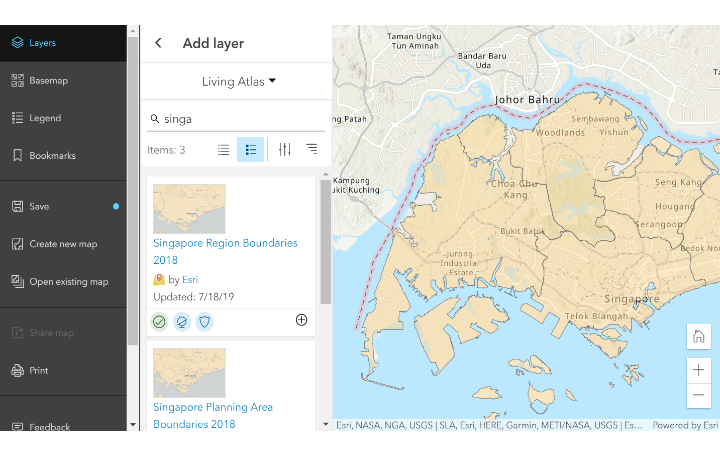Click the Bookmarks ribbon icon
This screenshot has width=720, height=460.
pyautogui.click(x=17, y=156)
